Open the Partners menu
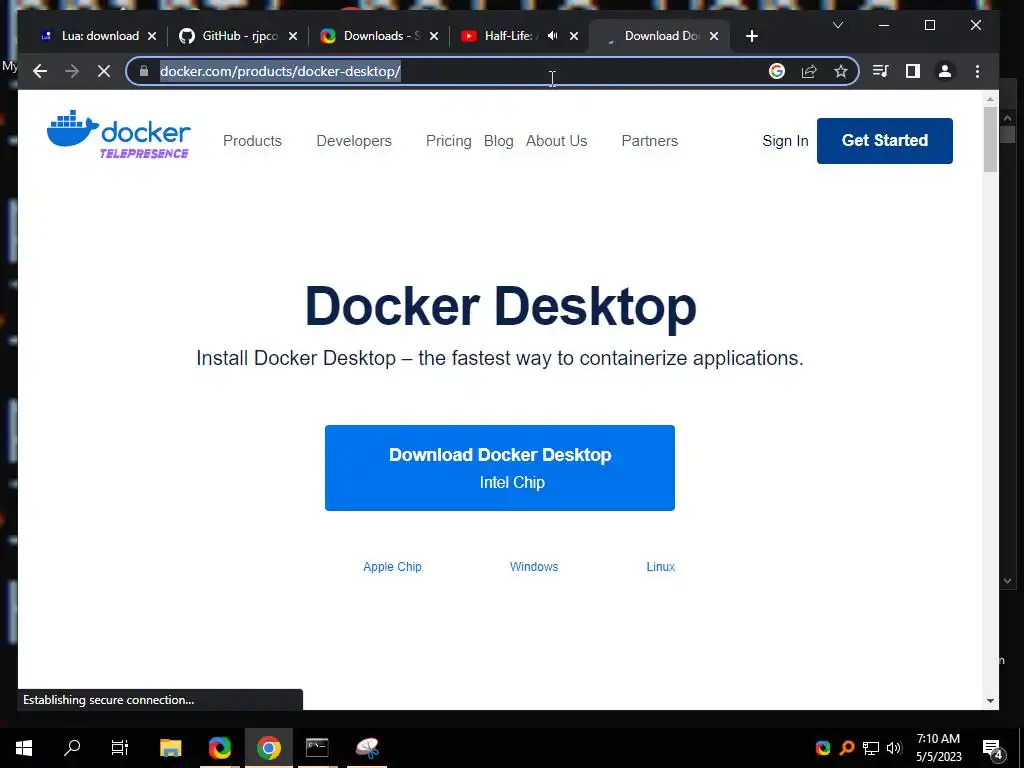 650,141
